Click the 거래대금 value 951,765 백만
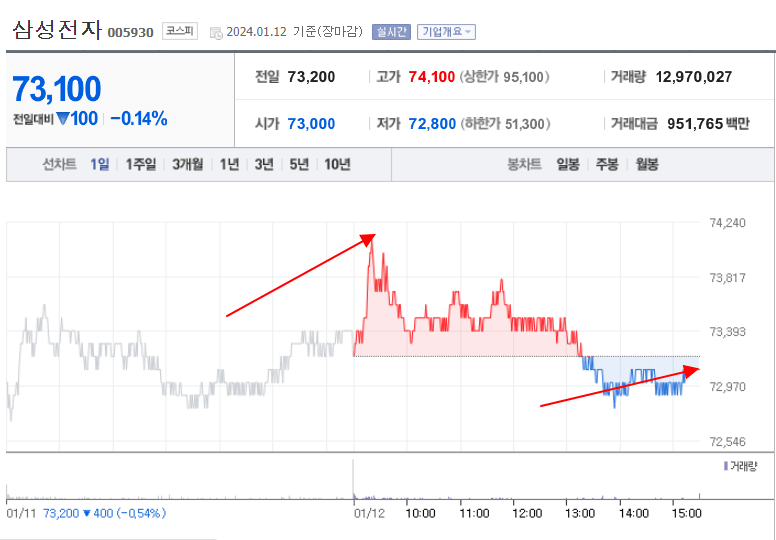776x540 pixels. coord(708,124)
